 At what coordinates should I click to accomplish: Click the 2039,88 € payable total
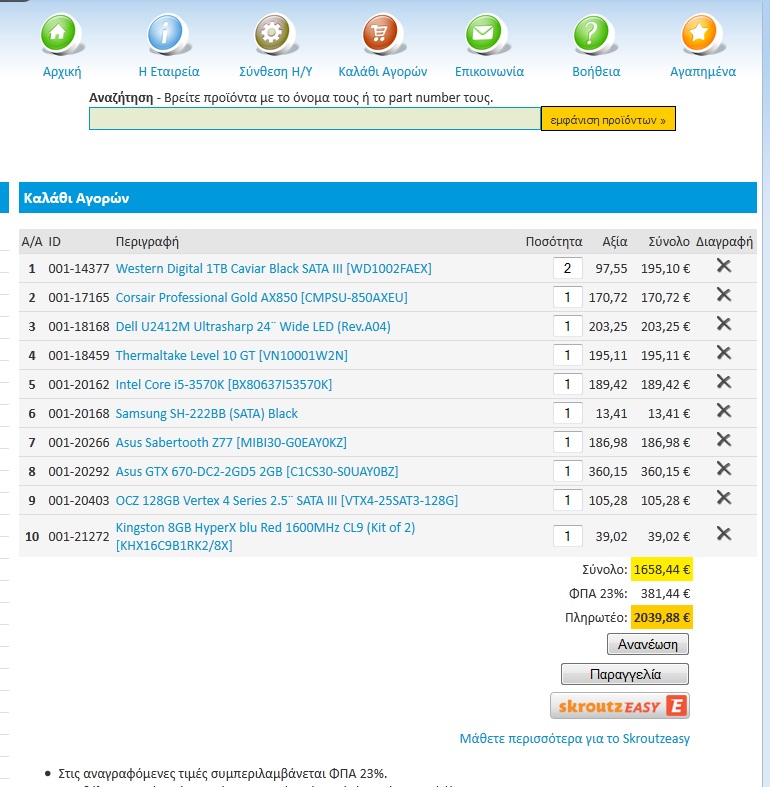coord(662,617)
